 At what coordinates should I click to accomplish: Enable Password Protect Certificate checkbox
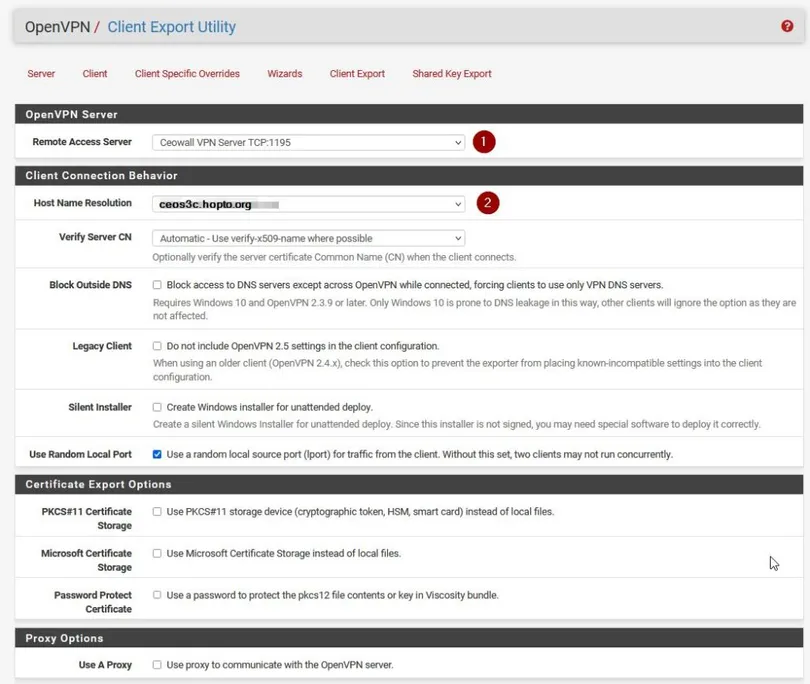point(157,595)
